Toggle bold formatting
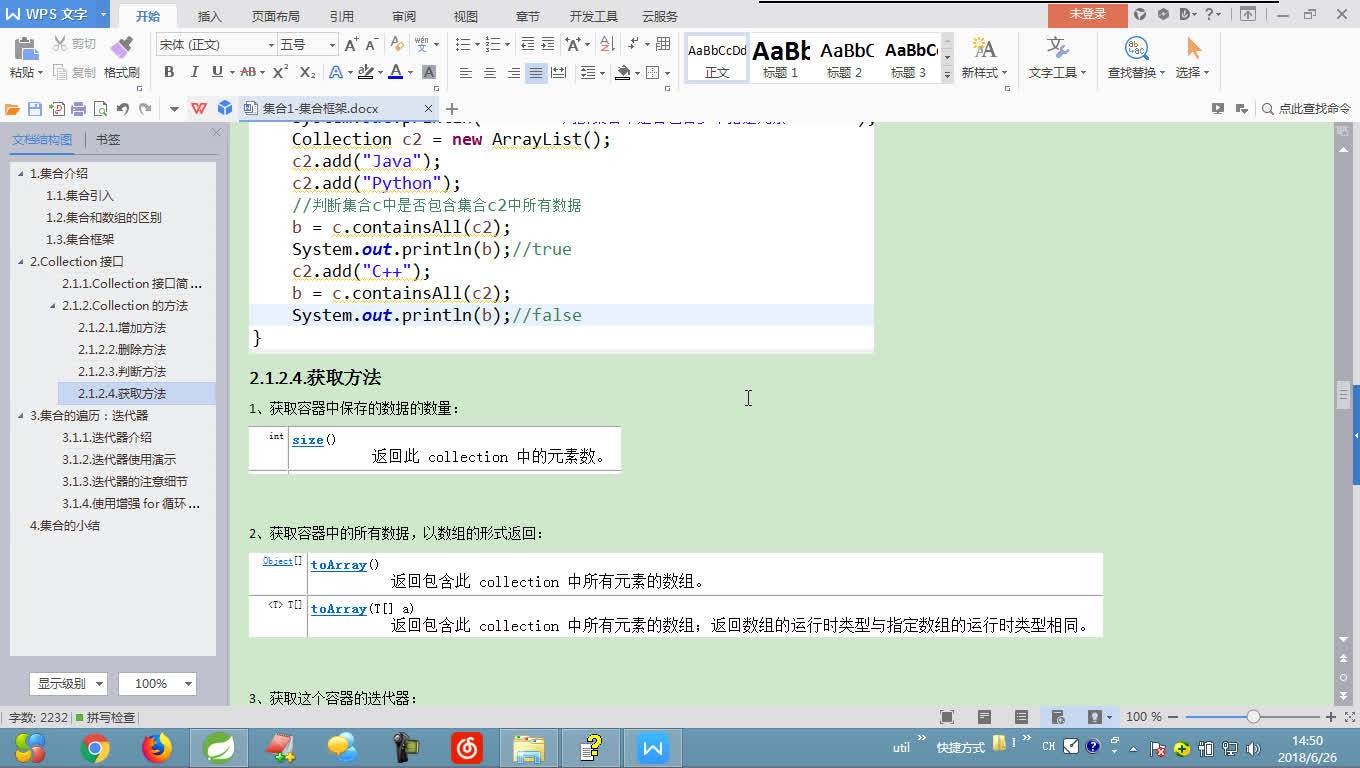Image resolution: width=1360 pixels, height=768 pixels. [169, 72]
